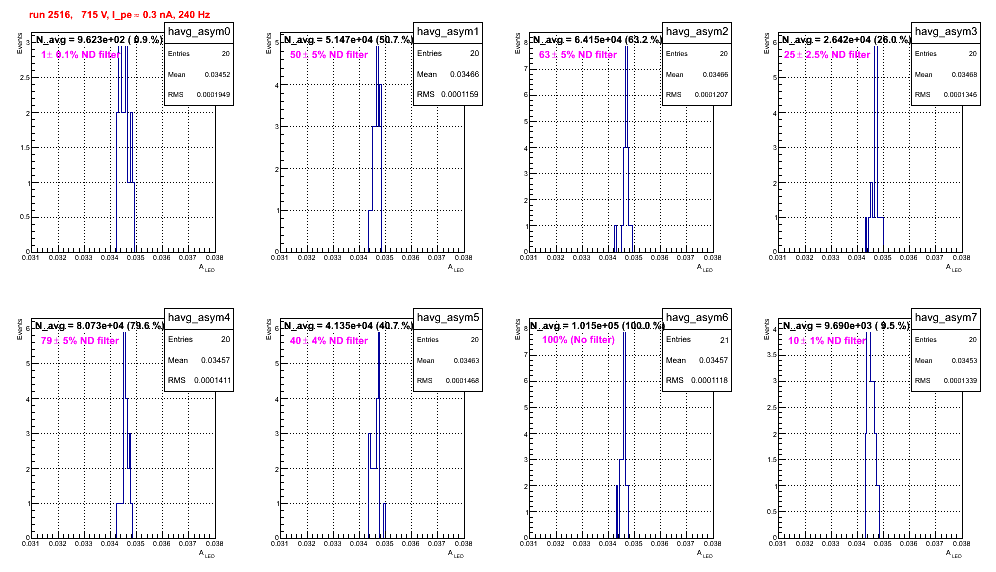Select the havg_asym7 stats box title
The width and height of the screenshot is (996, 572).
(946, 318)
